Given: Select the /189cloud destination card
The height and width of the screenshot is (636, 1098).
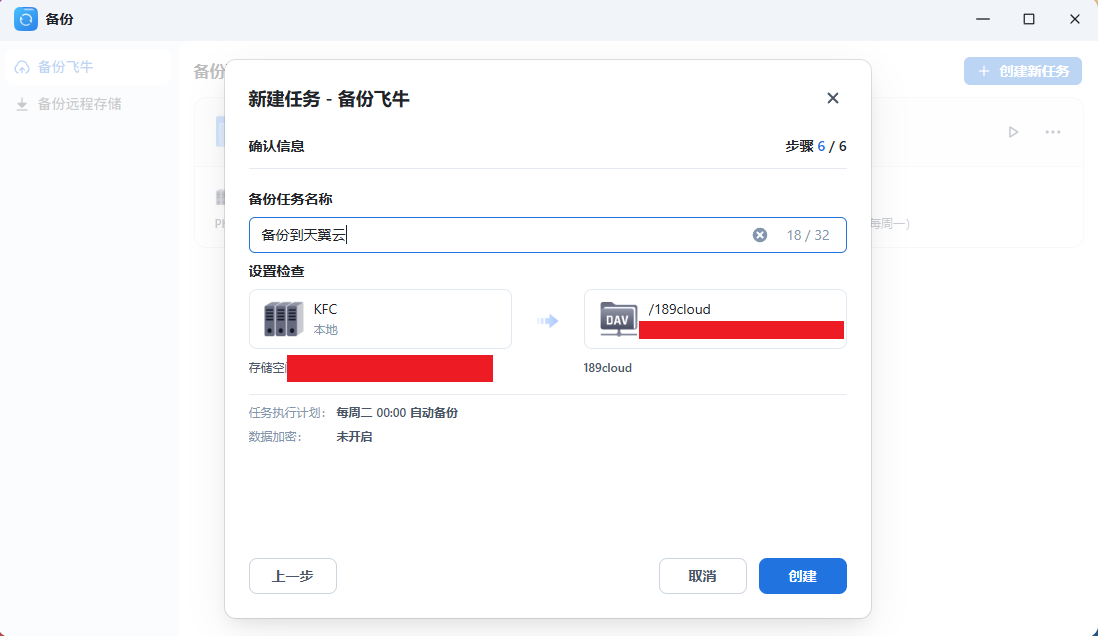Looking at the screenshot, I should click(714, 319).
